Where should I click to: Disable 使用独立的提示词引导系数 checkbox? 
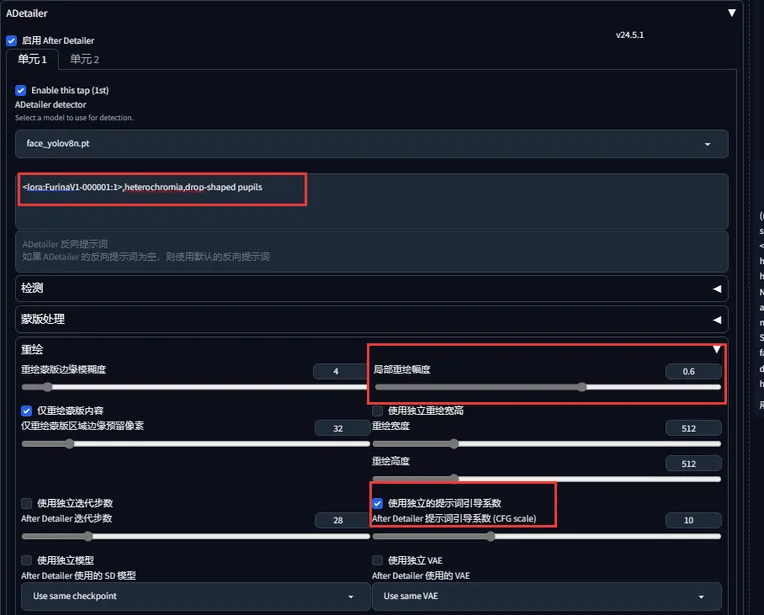click(x=378, y=504)
